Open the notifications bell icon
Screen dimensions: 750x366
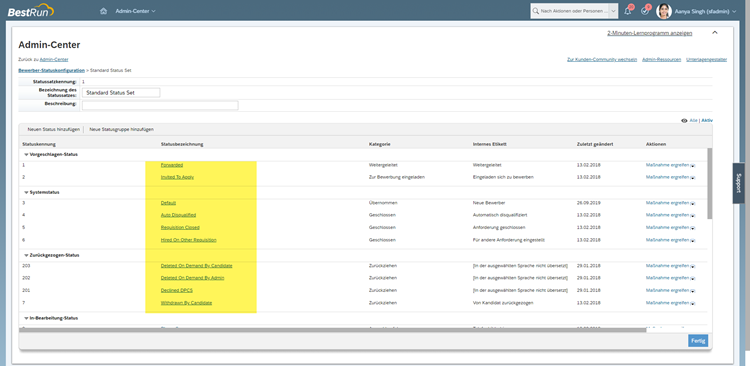coord(628,11)
